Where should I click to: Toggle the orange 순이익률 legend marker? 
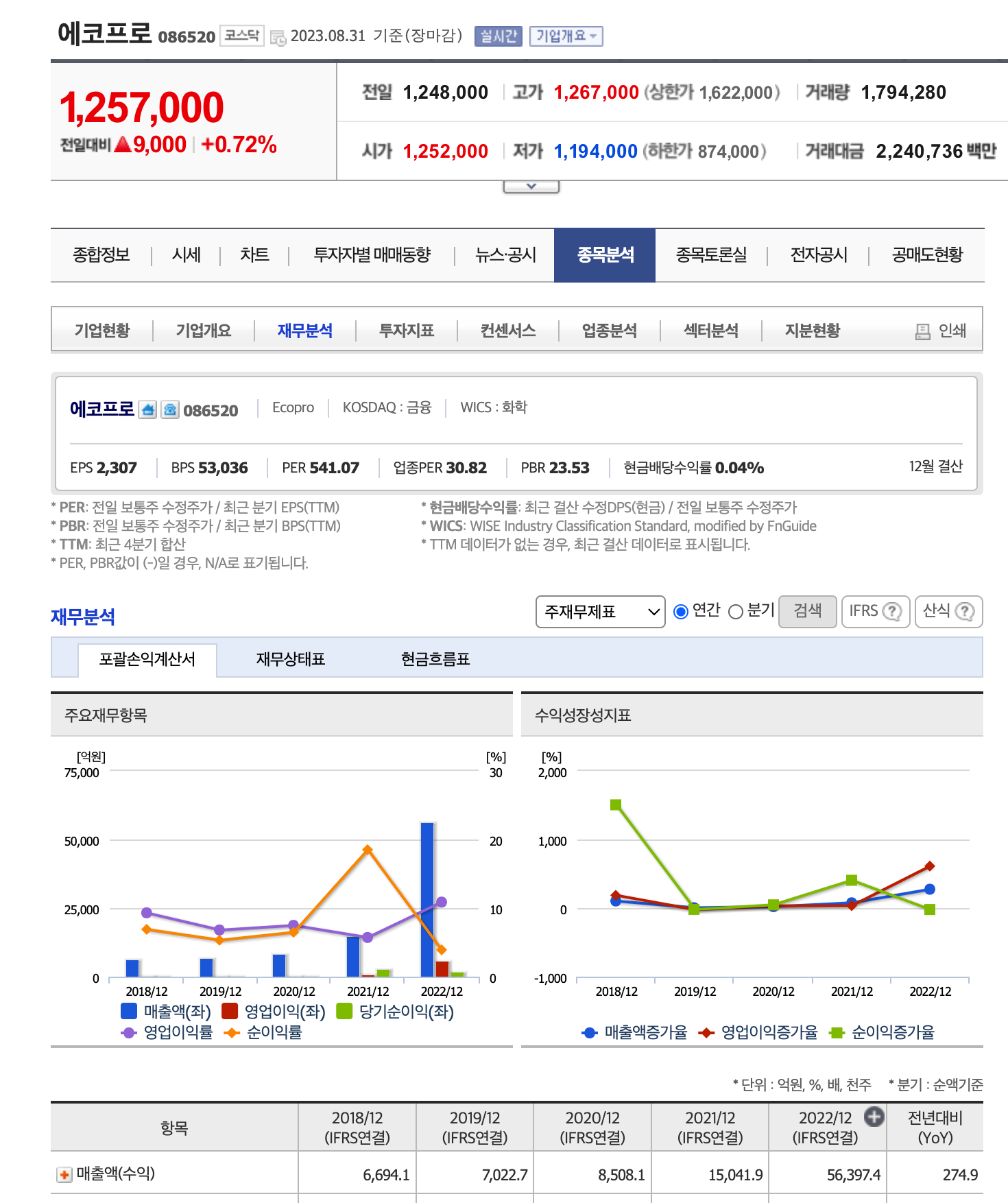pyautogui.click(x=232, y=1033)
